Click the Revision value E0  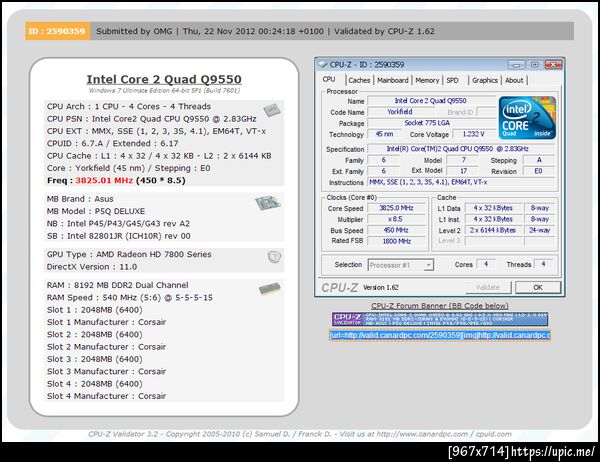(539, 171)
